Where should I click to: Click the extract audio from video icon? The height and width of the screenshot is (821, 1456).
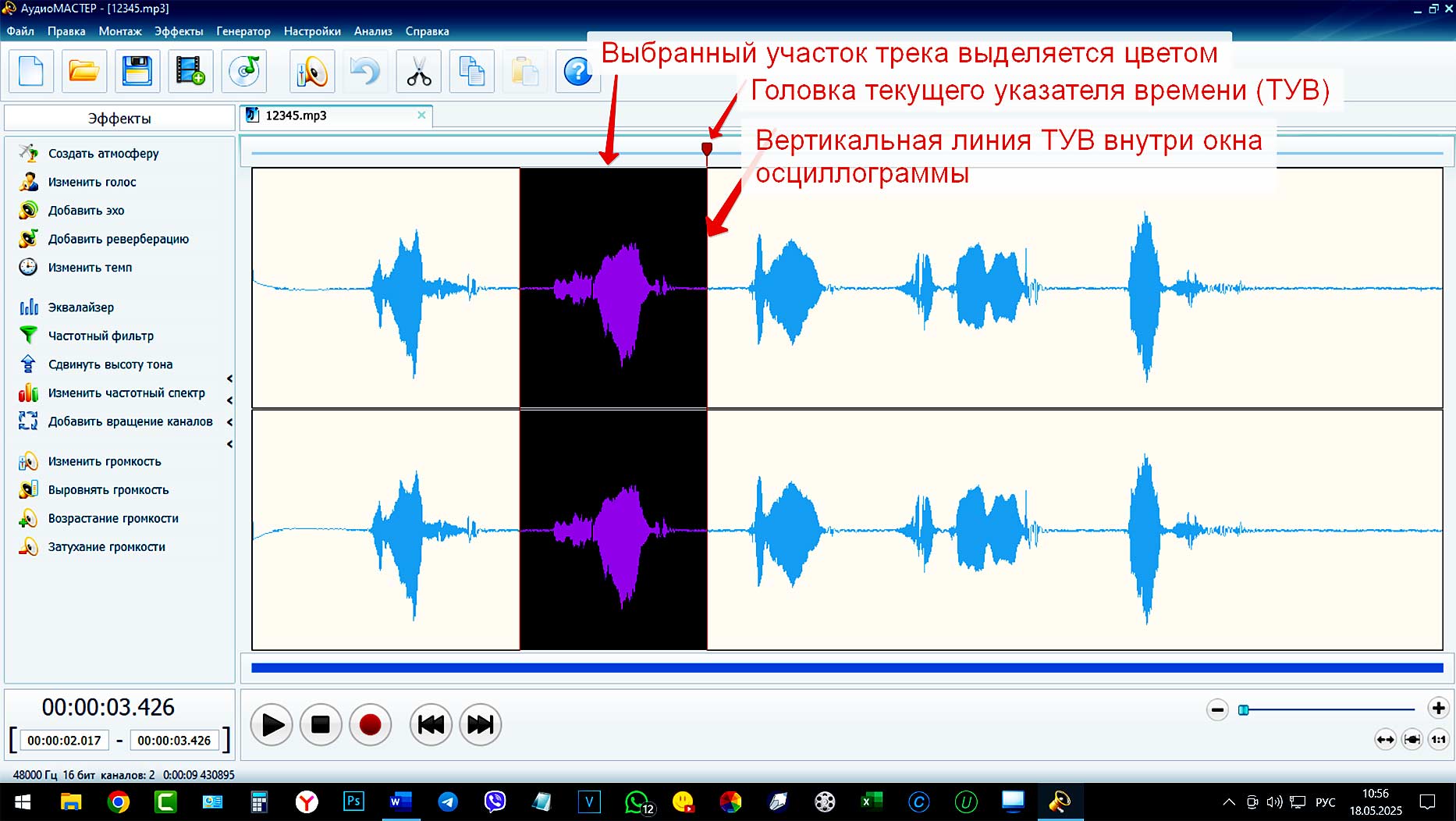190,72
